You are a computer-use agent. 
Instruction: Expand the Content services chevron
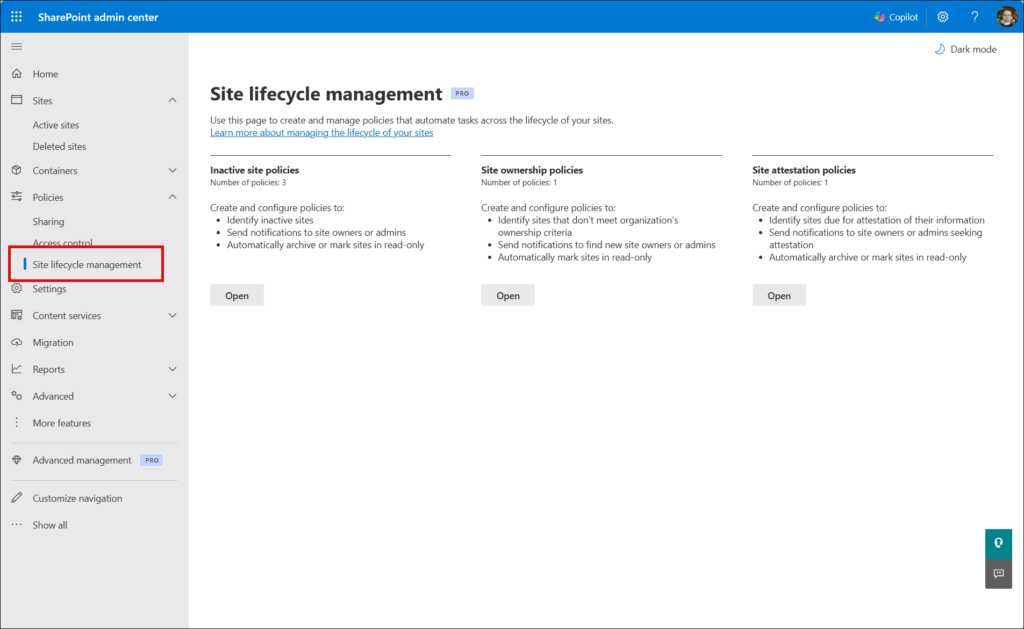(x=172, y=316)
